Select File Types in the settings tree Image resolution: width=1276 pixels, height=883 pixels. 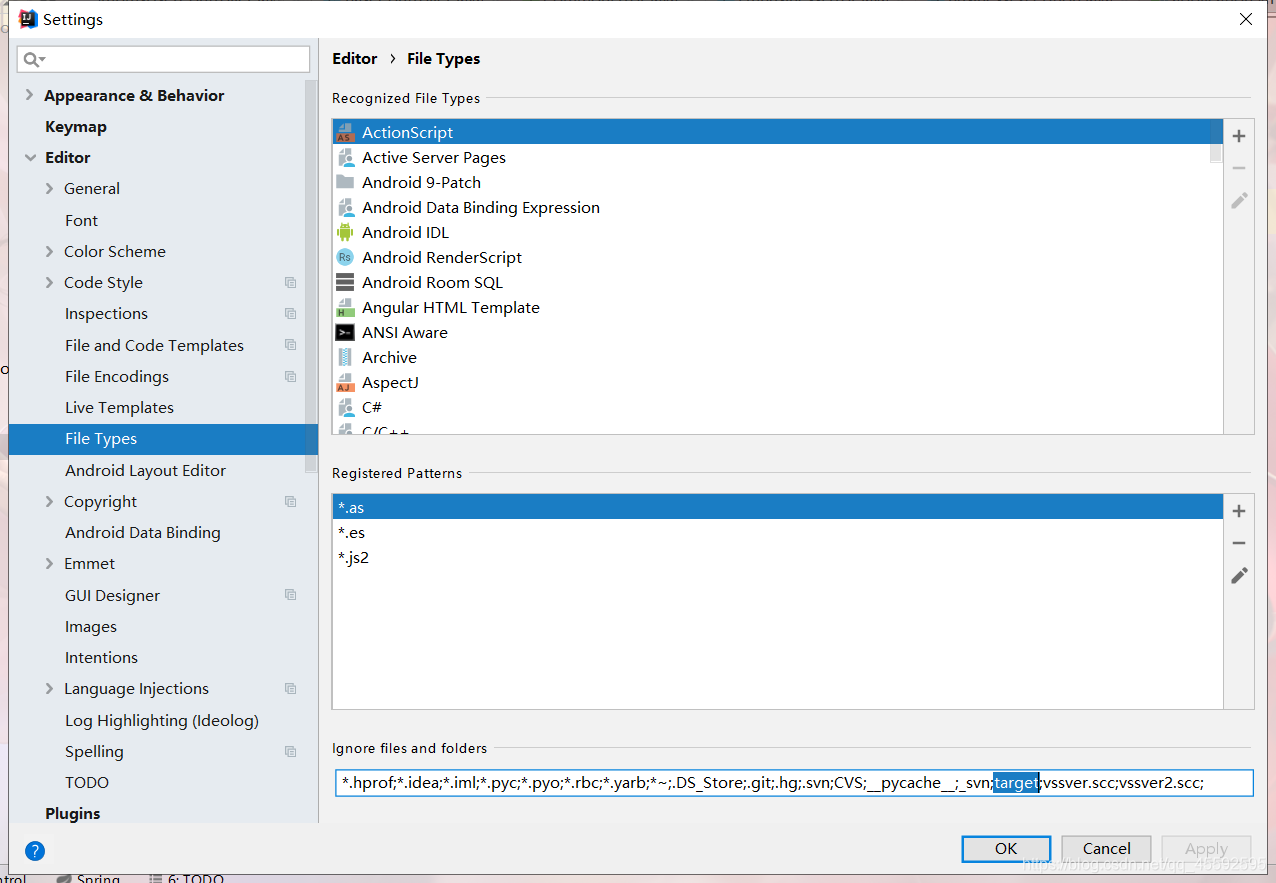pos(163,439)
